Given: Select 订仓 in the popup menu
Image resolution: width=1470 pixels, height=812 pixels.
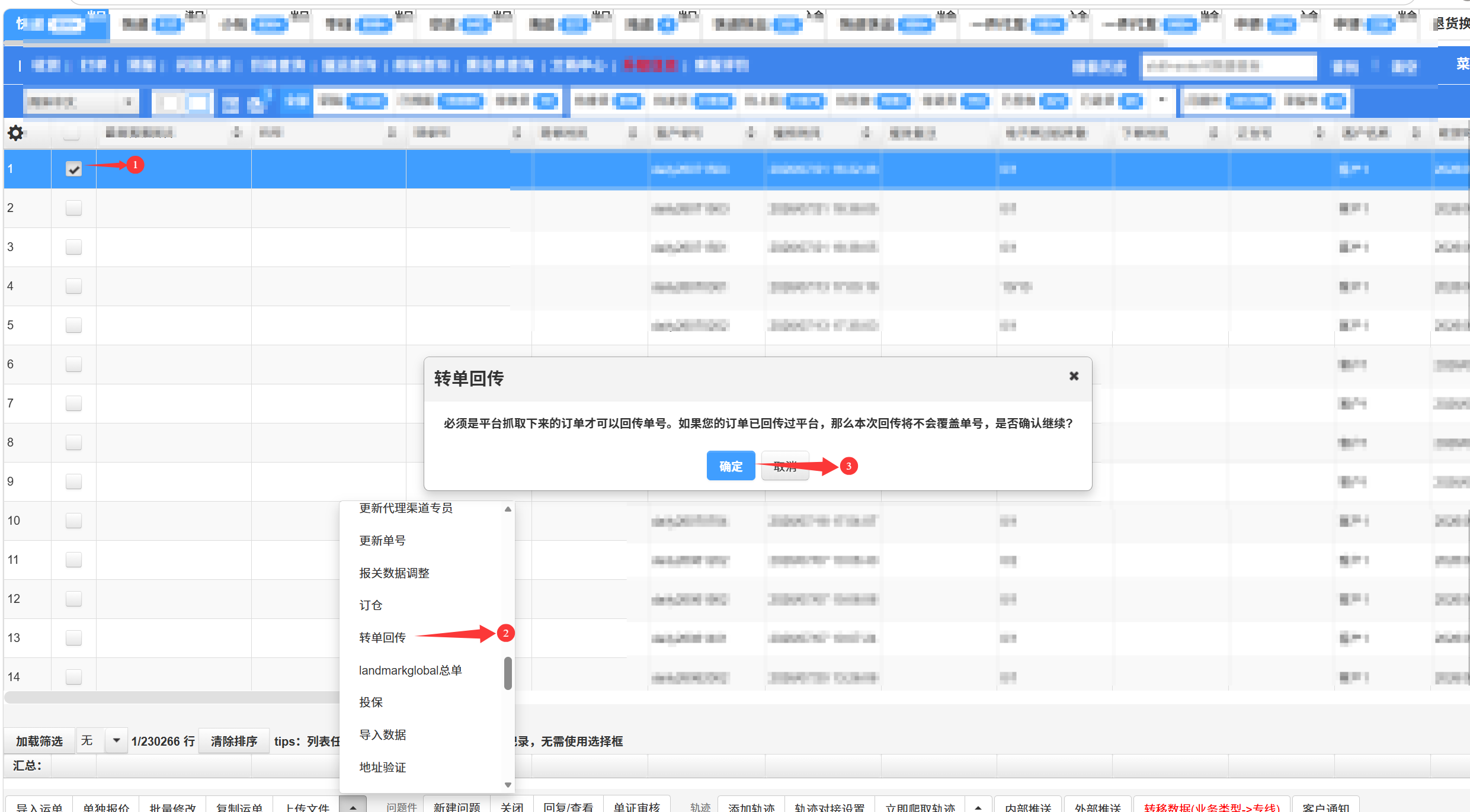Looking at the screenshot, I should click(371, 605).
